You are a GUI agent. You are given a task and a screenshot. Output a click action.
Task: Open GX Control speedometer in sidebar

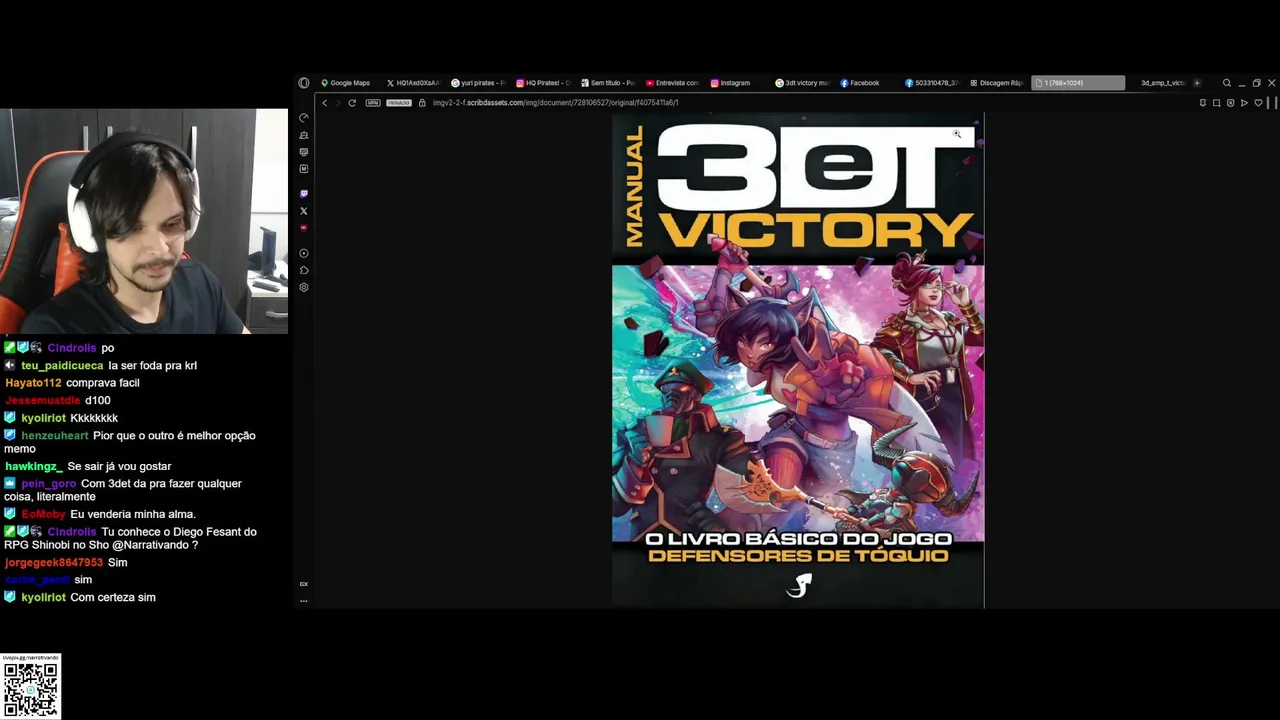pyautogui.click(x=304, y=118)
